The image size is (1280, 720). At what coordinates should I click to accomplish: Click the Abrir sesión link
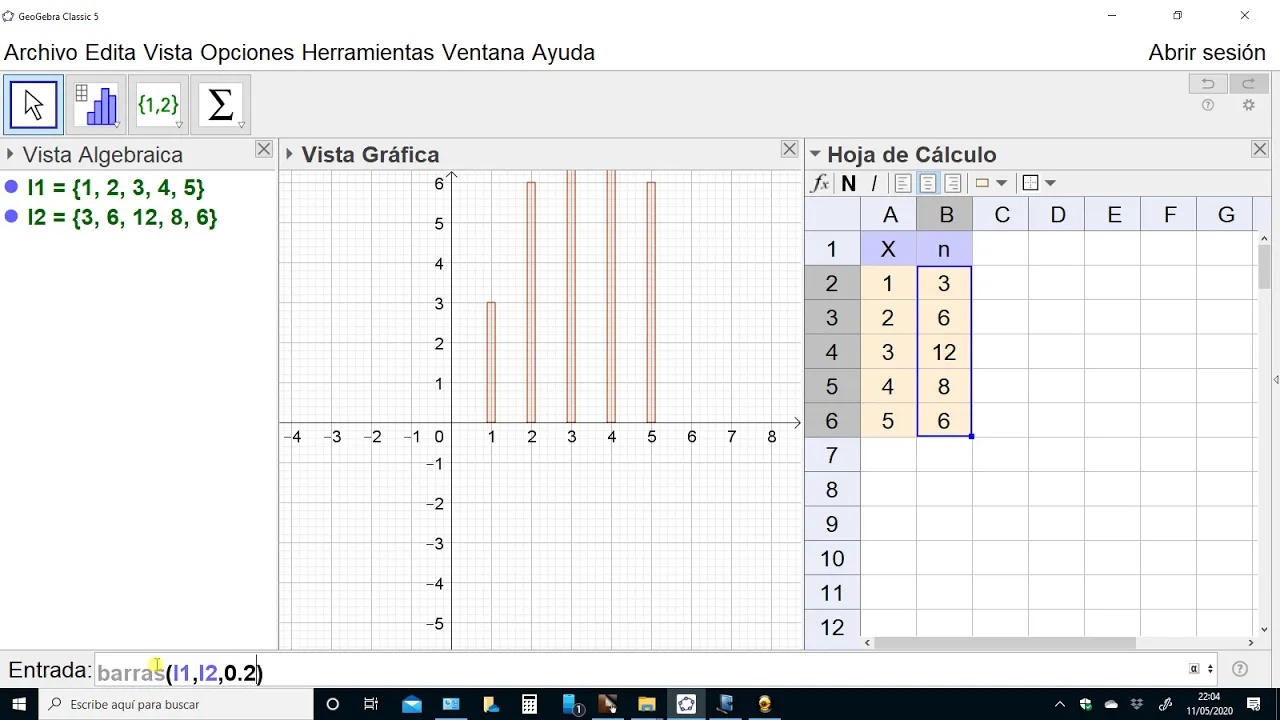click(x=1207, y=53)
